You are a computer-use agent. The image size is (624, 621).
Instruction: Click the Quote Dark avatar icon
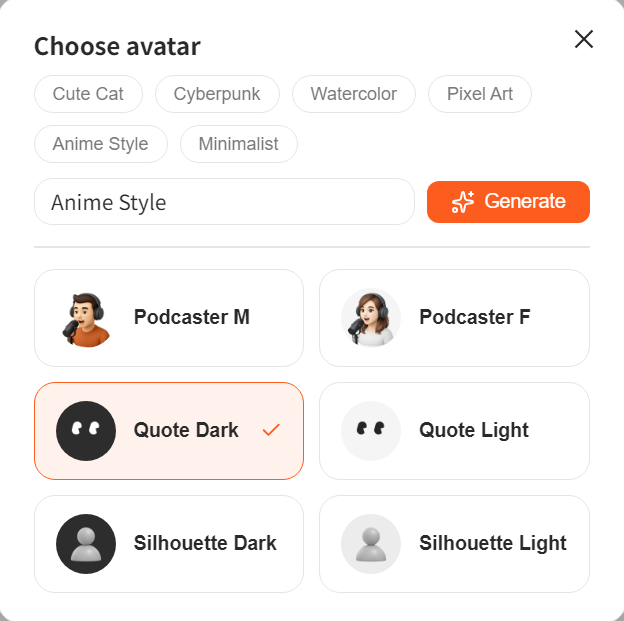click(86, 431)
